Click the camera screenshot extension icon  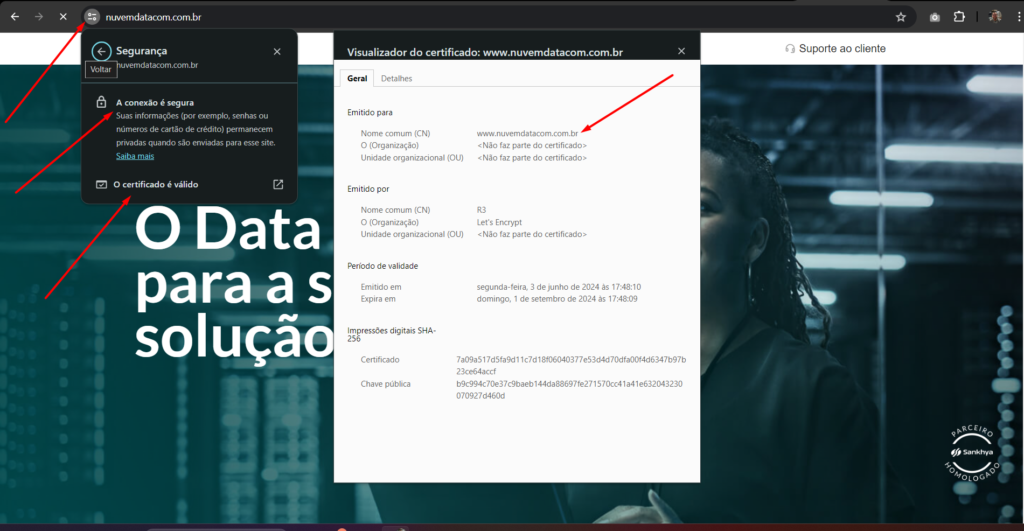click(934, 17)
